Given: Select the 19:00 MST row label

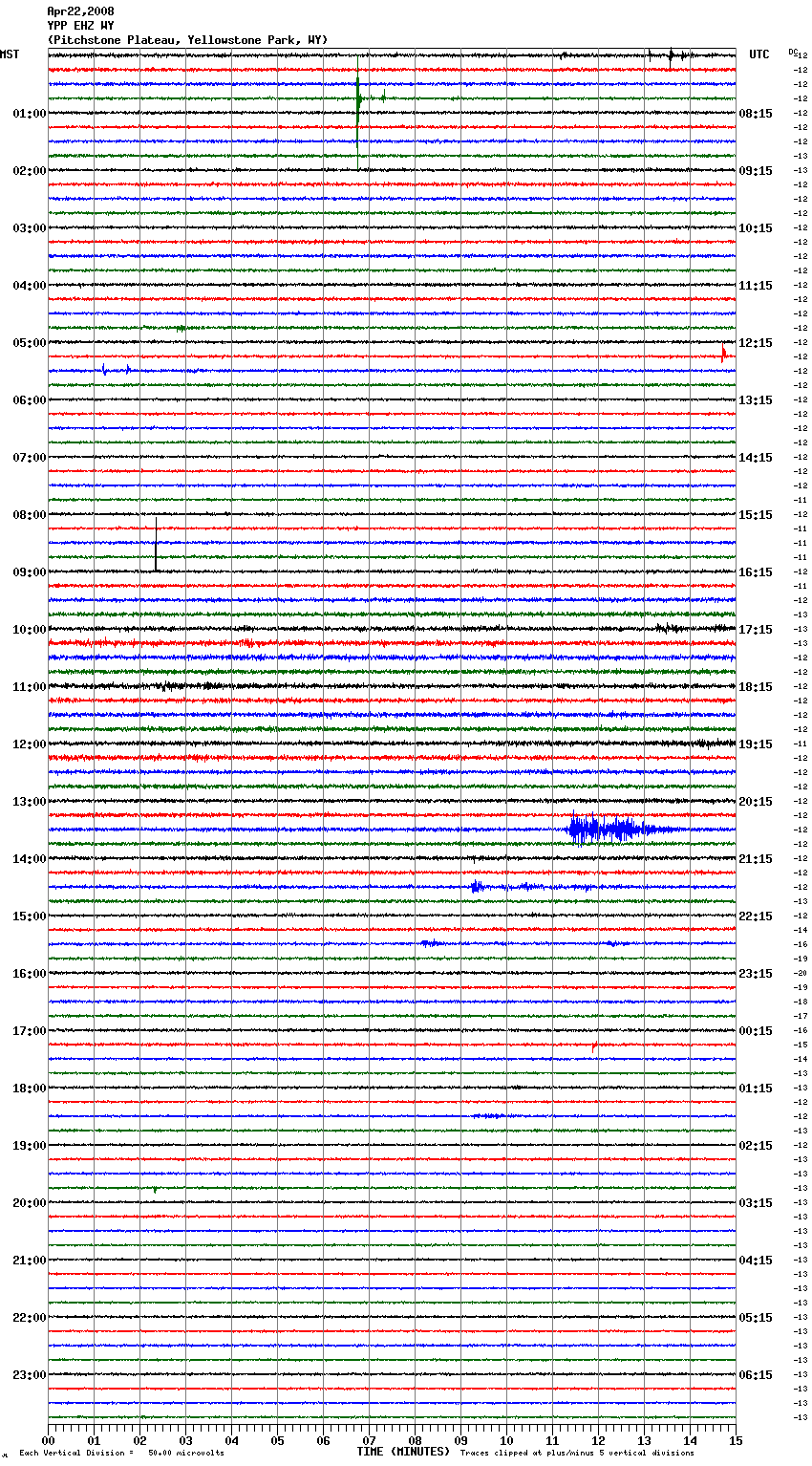Looking at the screenshot, I should pyautogui.click(x=29, y=1146).
